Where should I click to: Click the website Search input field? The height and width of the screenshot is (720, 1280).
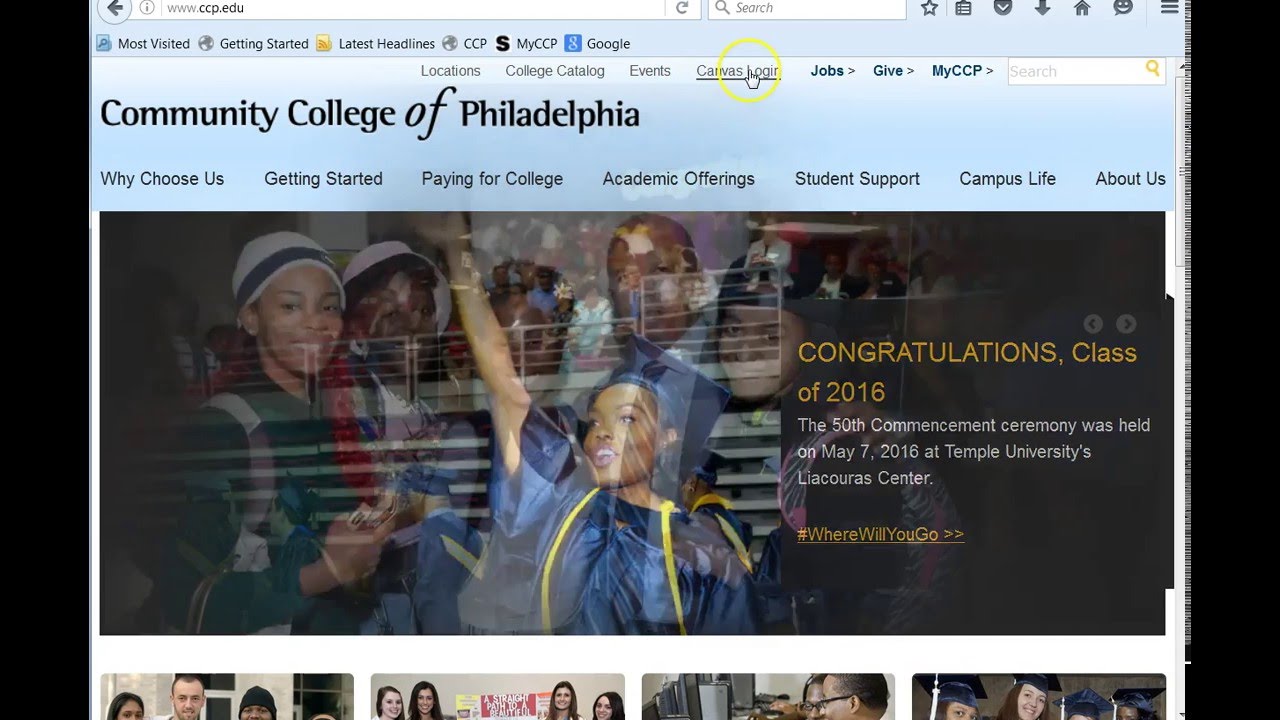[x=1076, y=71]
